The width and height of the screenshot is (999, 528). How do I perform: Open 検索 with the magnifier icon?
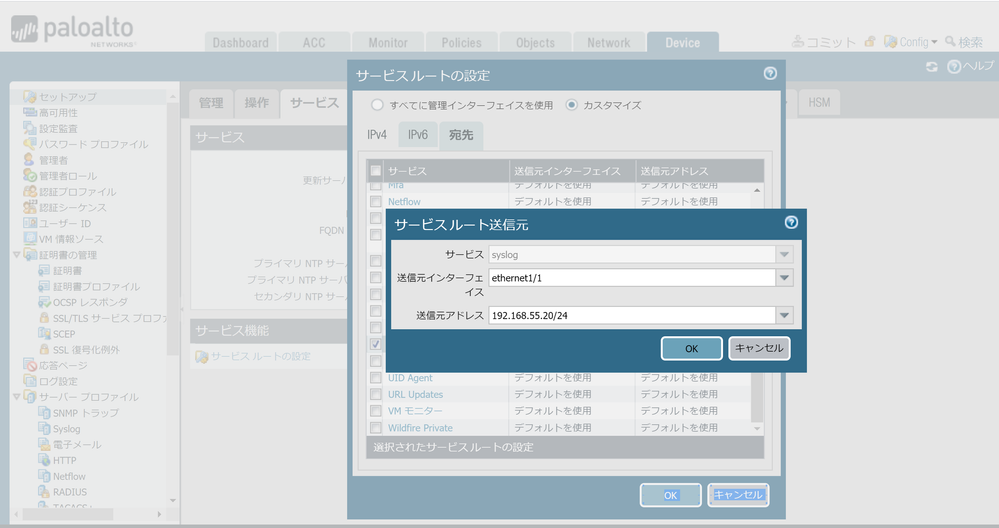coord(950,42)
